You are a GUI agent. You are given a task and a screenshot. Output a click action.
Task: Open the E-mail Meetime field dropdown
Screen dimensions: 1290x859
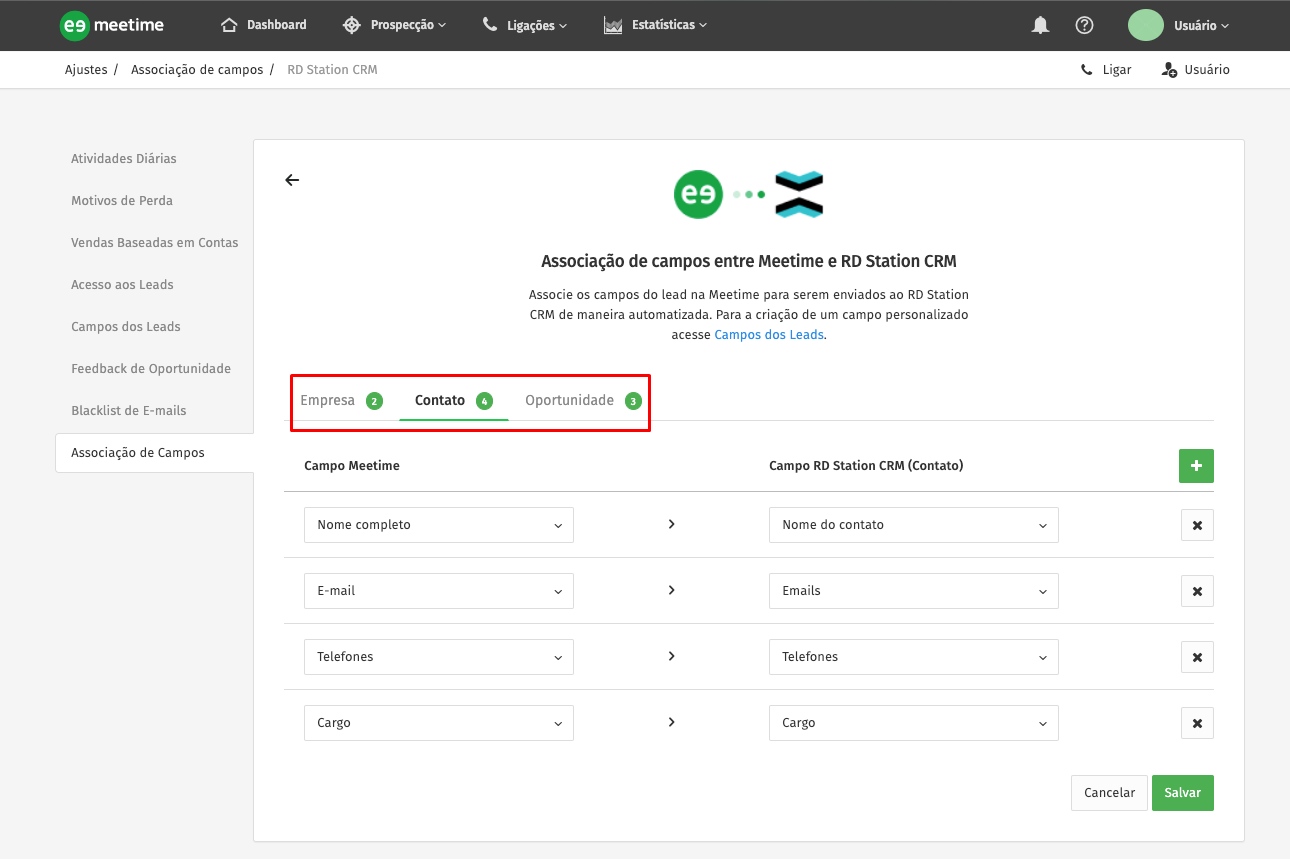coord(439,591)
